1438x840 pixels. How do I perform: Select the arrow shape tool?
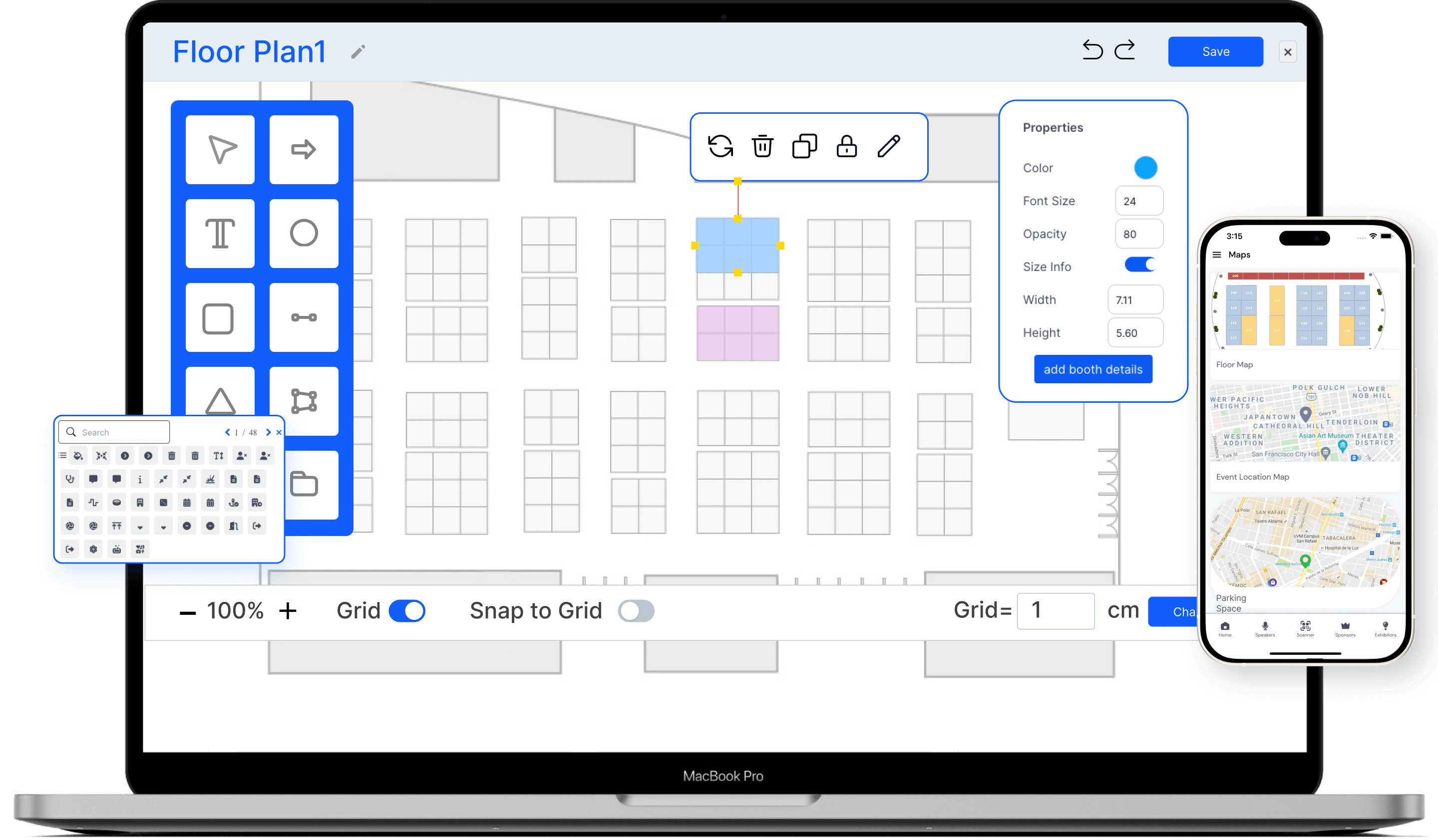304,149
